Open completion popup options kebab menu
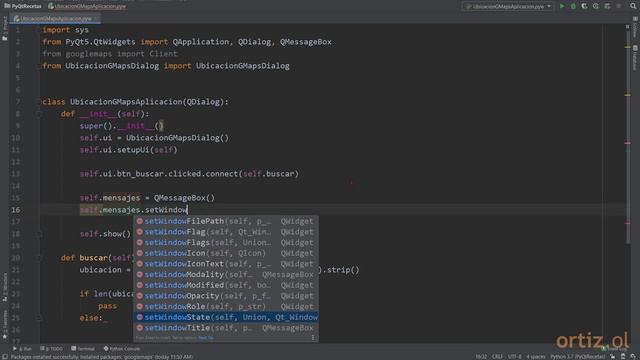 coord(313,338)
